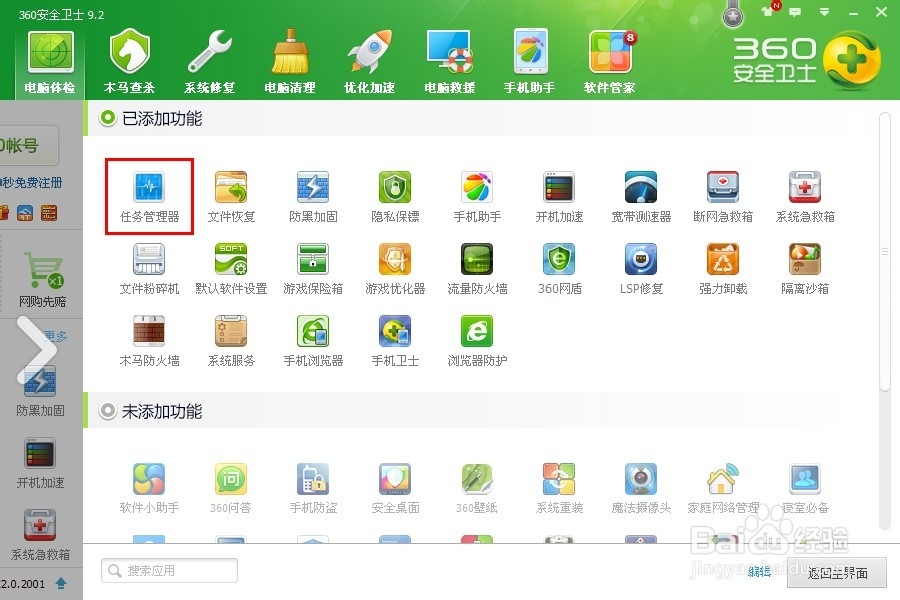Screen dimensions: 900x600
Task: Switch to the 木马查杀 tab
Action: point(130,63)
